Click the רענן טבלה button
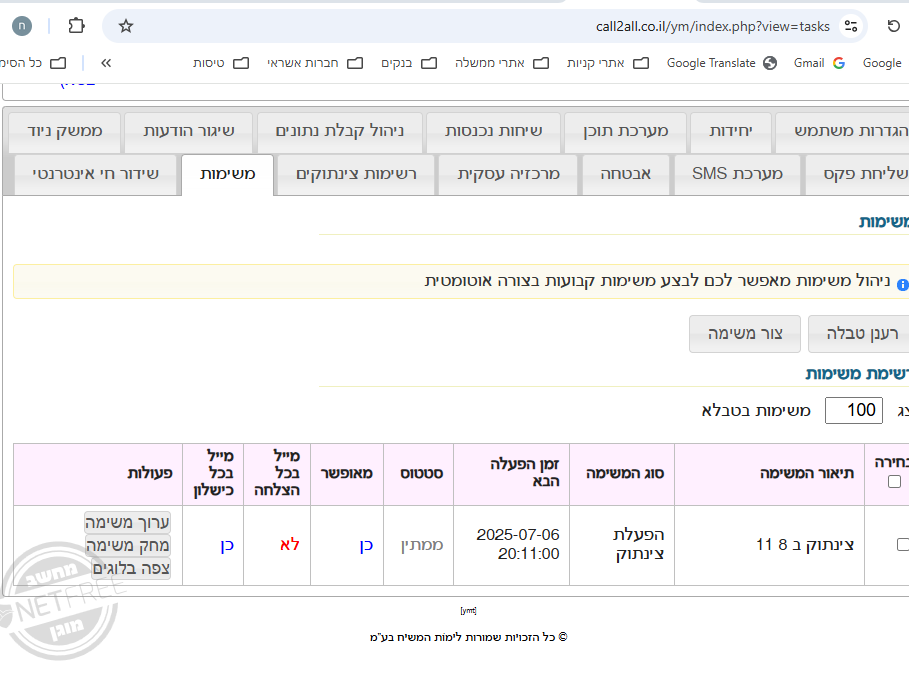909x675 pixels. 859,334
